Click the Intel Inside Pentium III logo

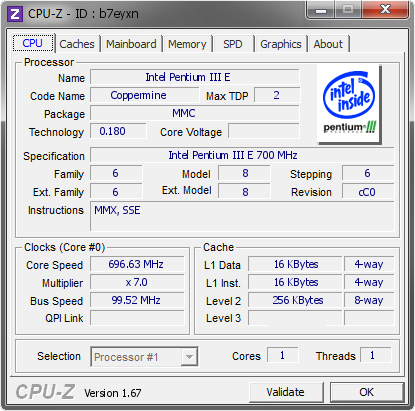pyautogui.click(x=349, y=104)
